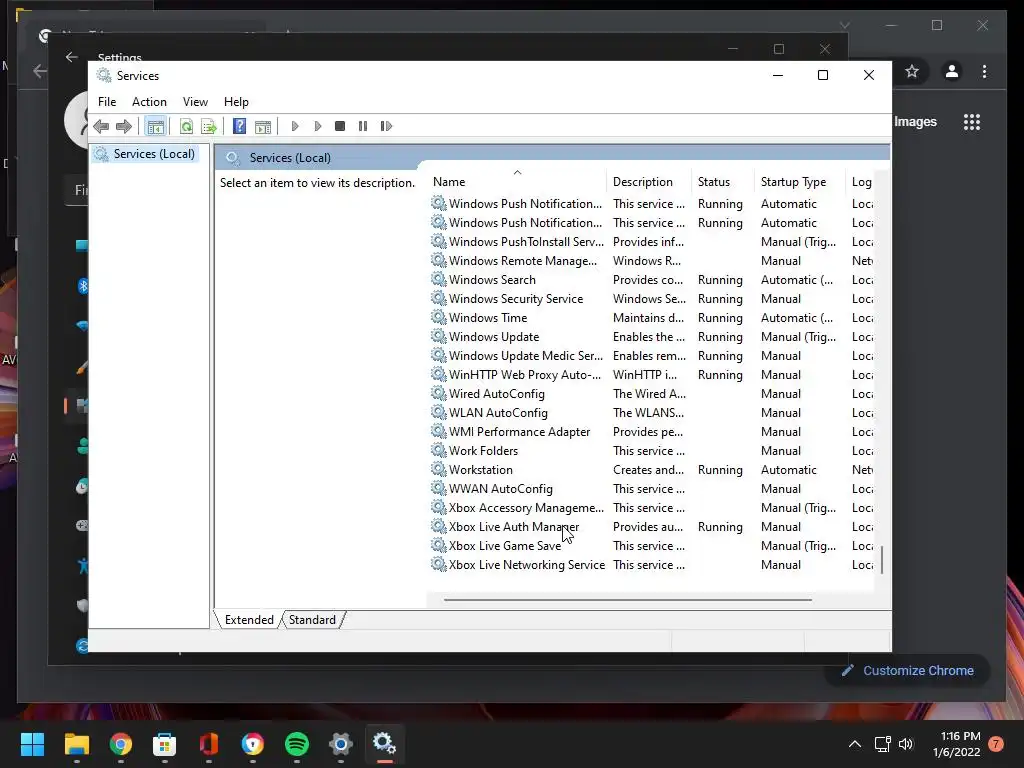This screenshot has width=1024, height=768.
Task: Click gear icon beside Windows Update row
Action: (x=439, y=336)
